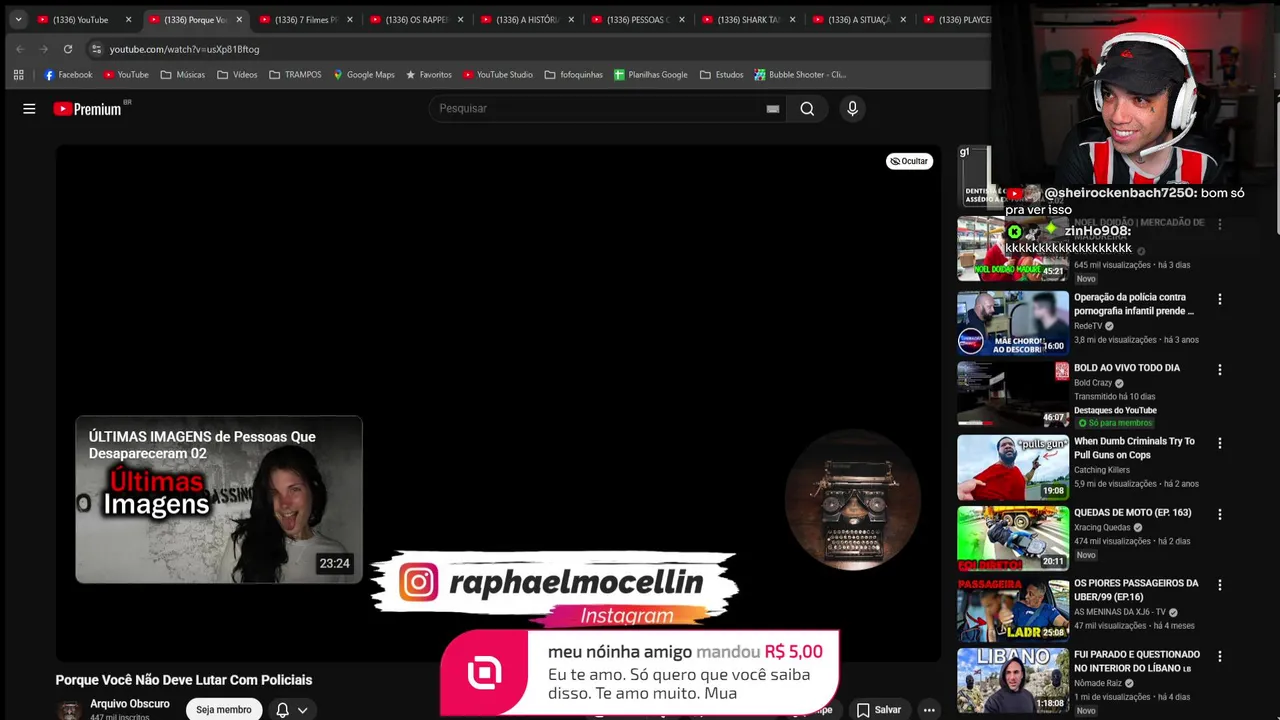1280x720 pixels.
Task: Click typewriter channel end-screen circle
Action: 852,500
